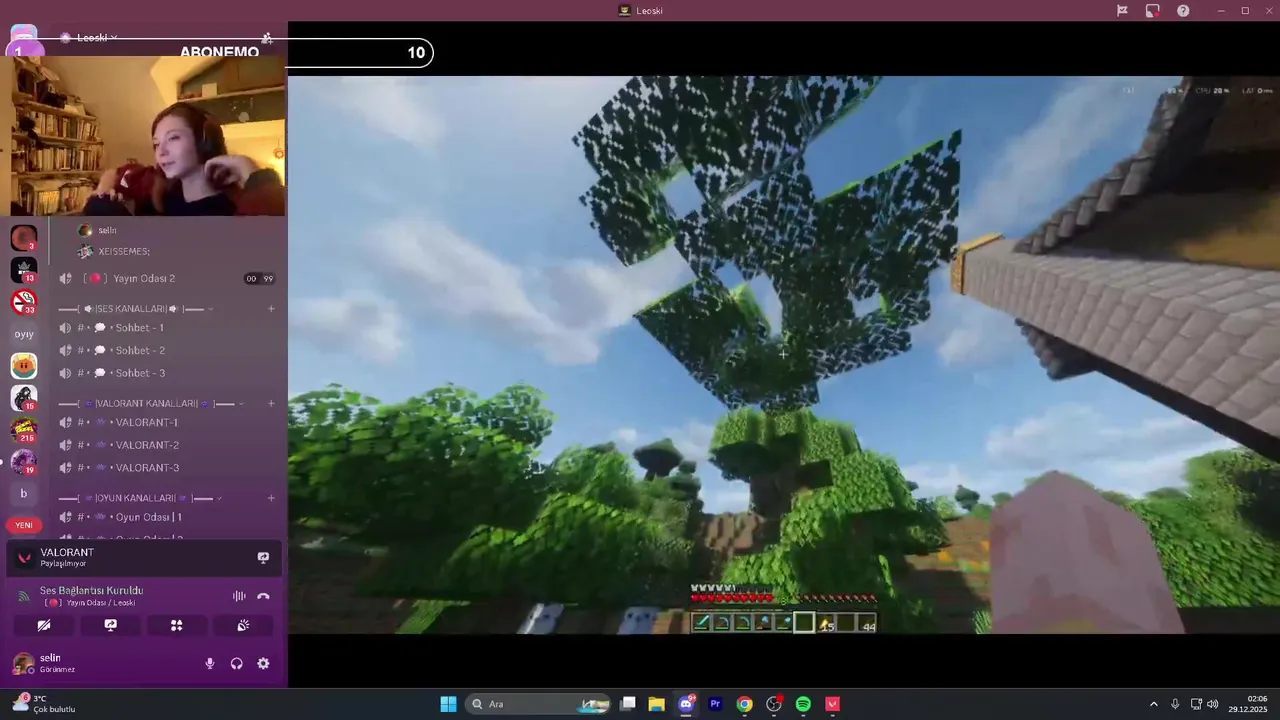Screen dimensions: 1280x720
Task: Click the VALORANT activity panel
Action: [x=144, y=558]
